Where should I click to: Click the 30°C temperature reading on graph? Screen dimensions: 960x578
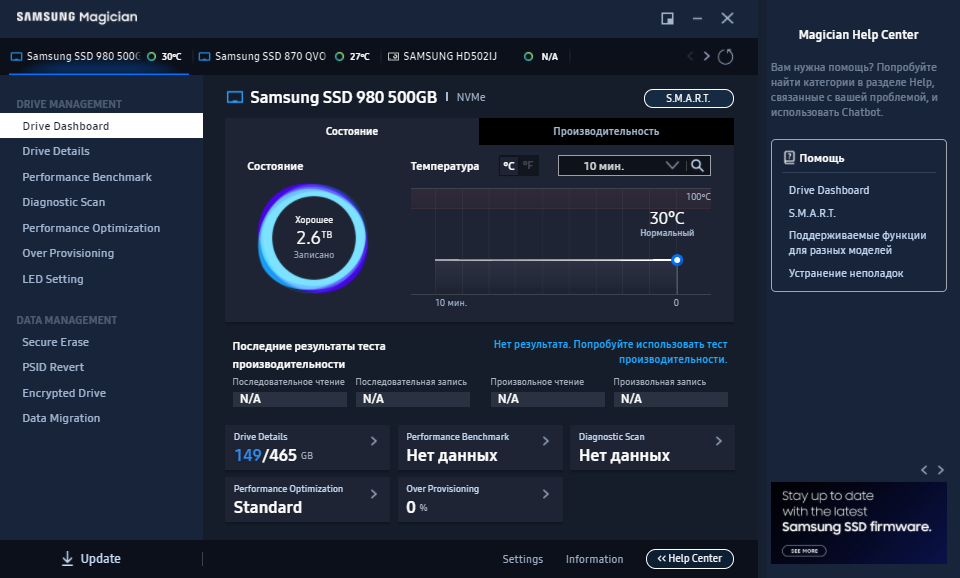click(667, 218)
